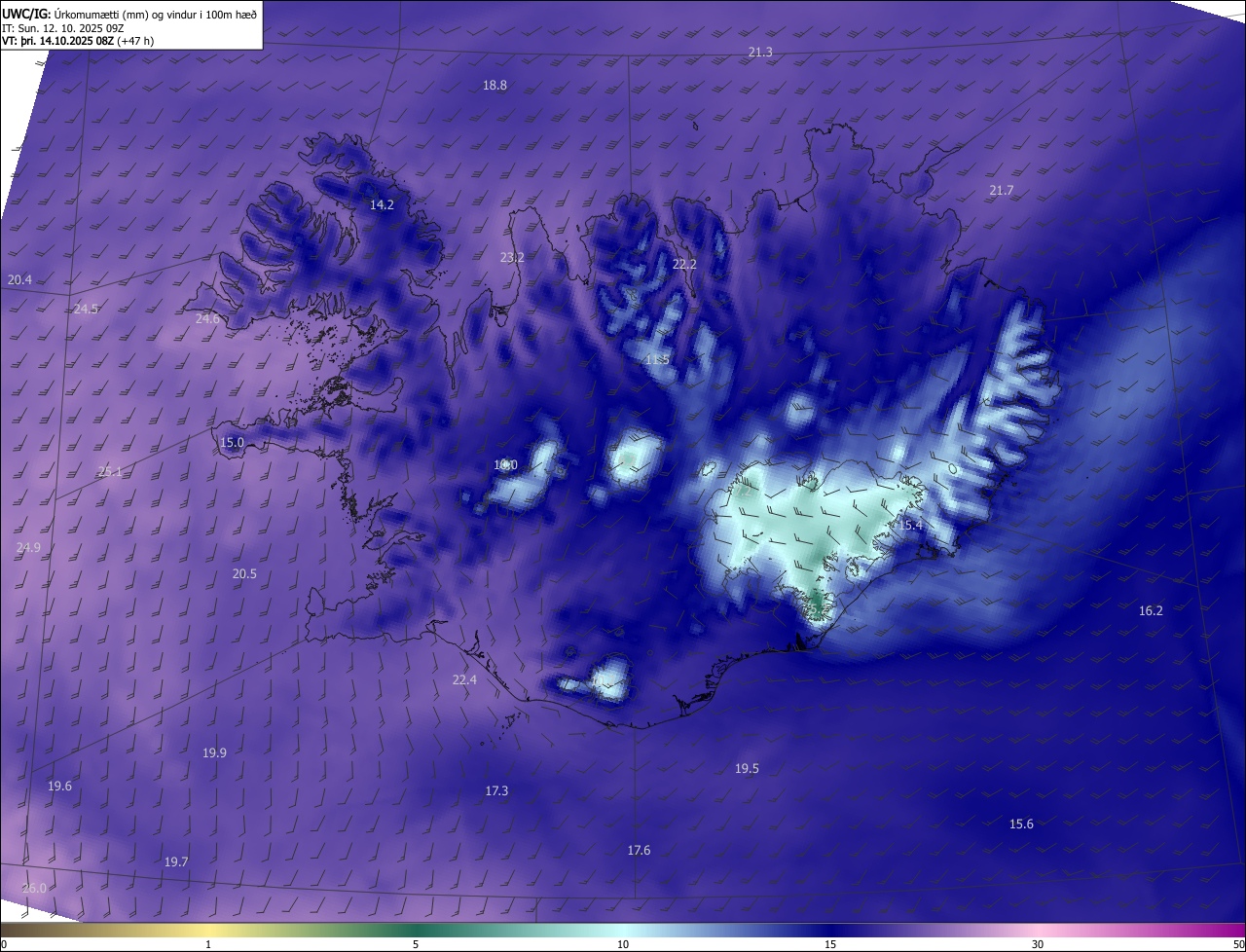This screenshot has width=1246, height=952.
Task: Click the IT: Sun. 12. 10. 2025 09Z line
Action: (x=63, y=28)
